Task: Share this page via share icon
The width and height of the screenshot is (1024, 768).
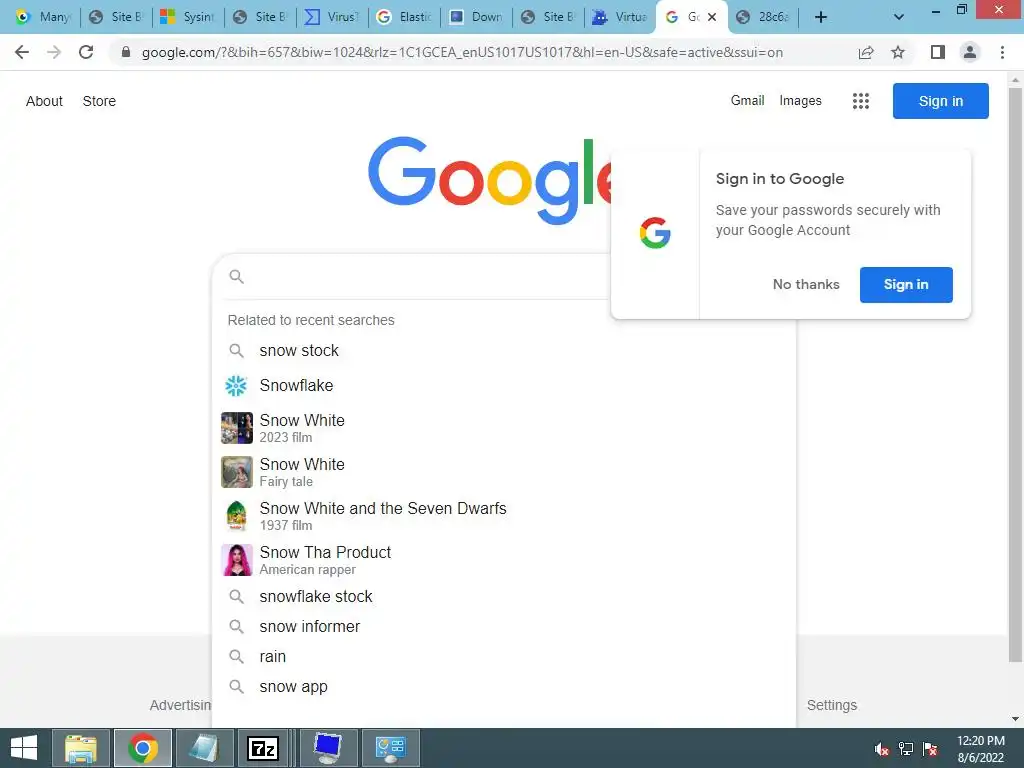Action: tap(866, 52)
